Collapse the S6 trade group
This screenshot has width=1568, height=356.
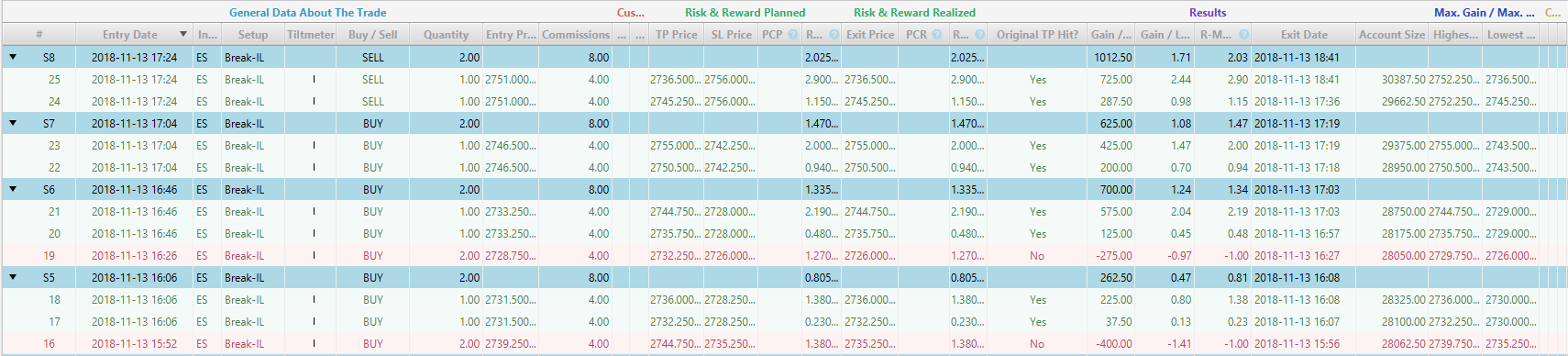13,189
